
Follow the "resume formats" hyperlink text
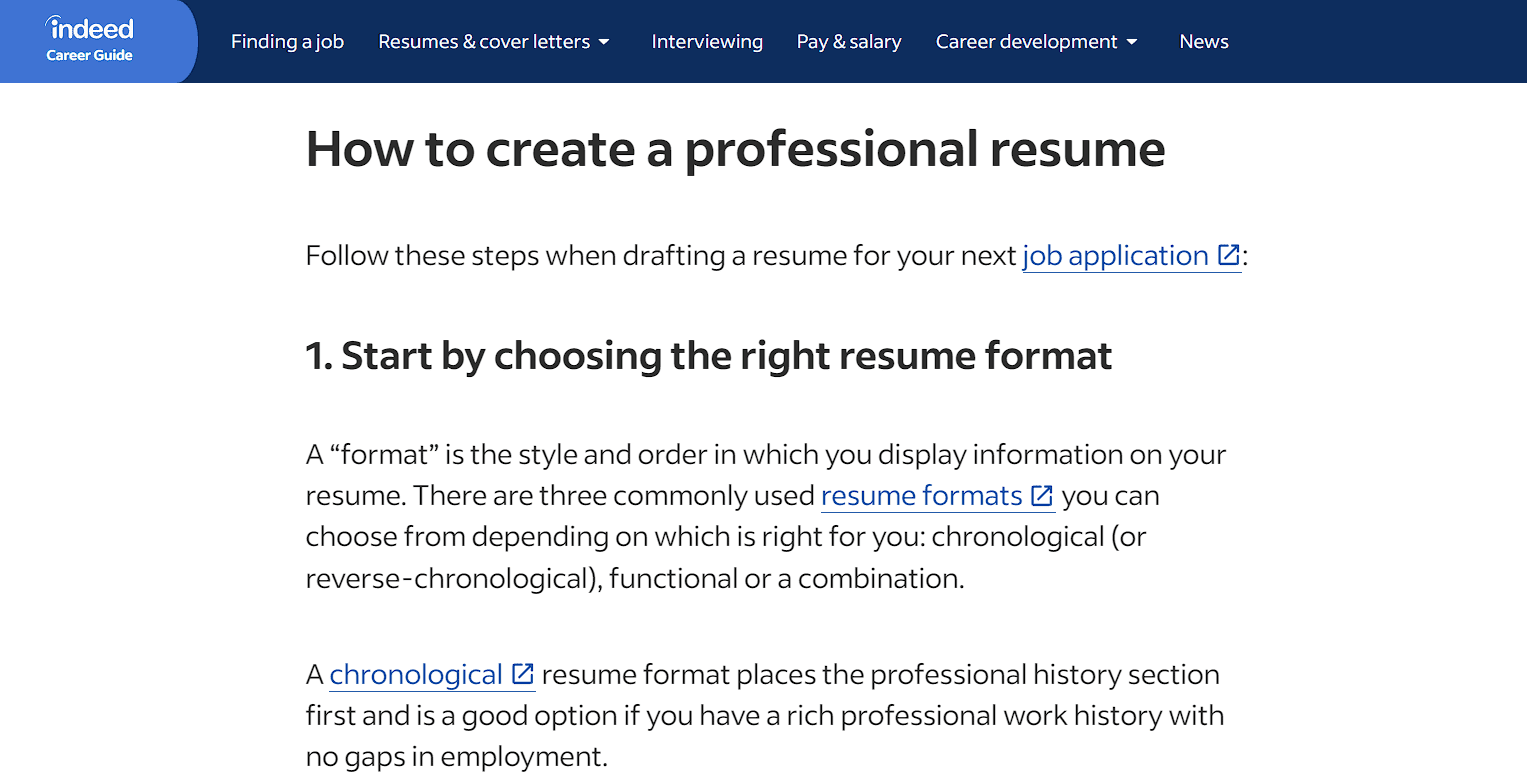pyautogui.click(x=921, y=496)
